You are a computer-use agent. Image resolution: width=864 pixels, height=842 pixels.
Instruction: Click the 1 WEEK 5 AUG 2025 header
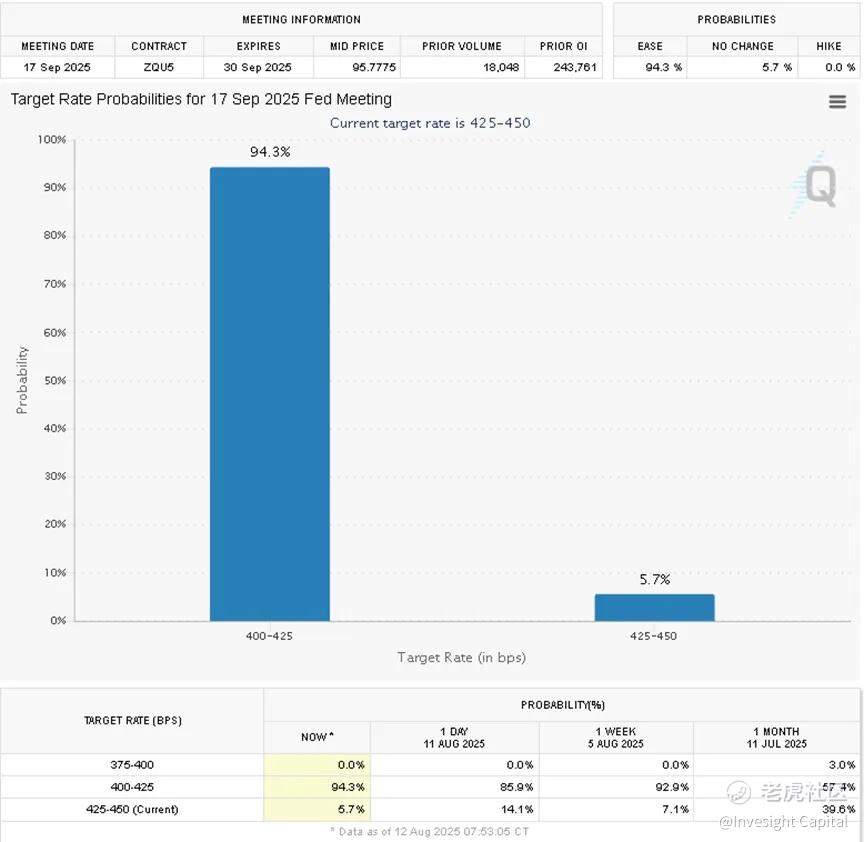point(615,737)
